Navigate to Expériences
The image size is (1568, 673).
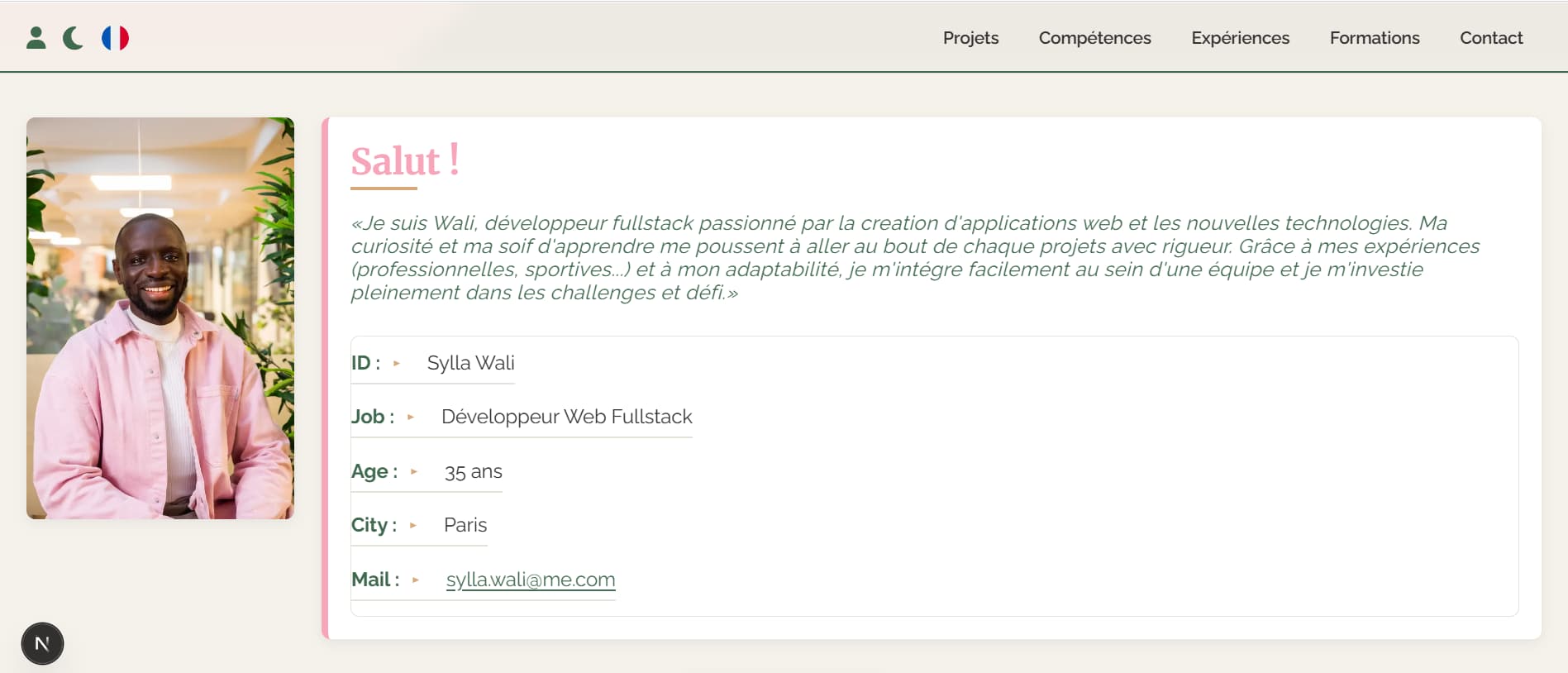coord(1240,38)
